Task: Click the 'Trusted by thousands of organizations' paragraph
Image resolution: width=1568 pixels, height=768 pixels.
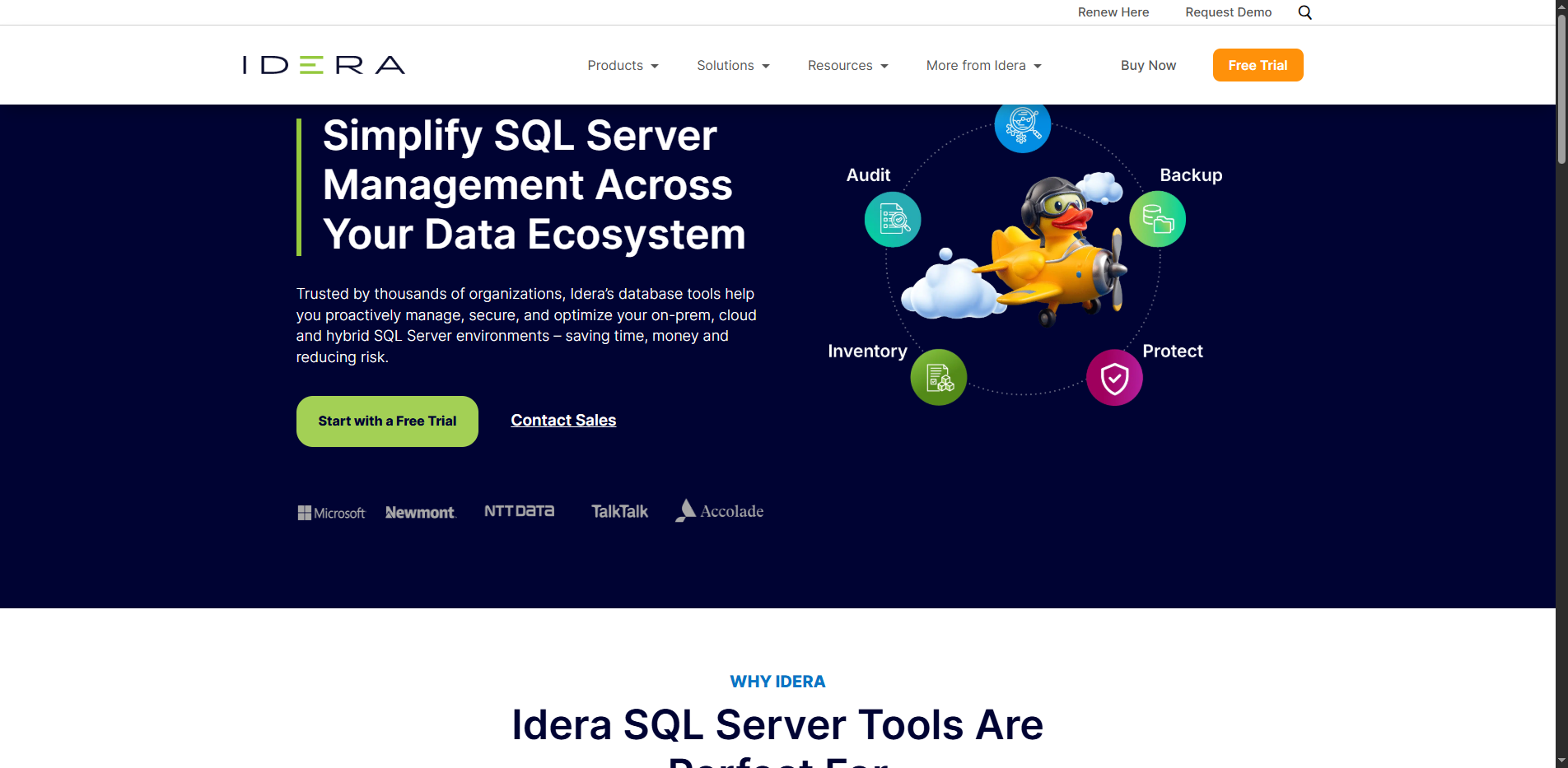Action: coord(526,325)
